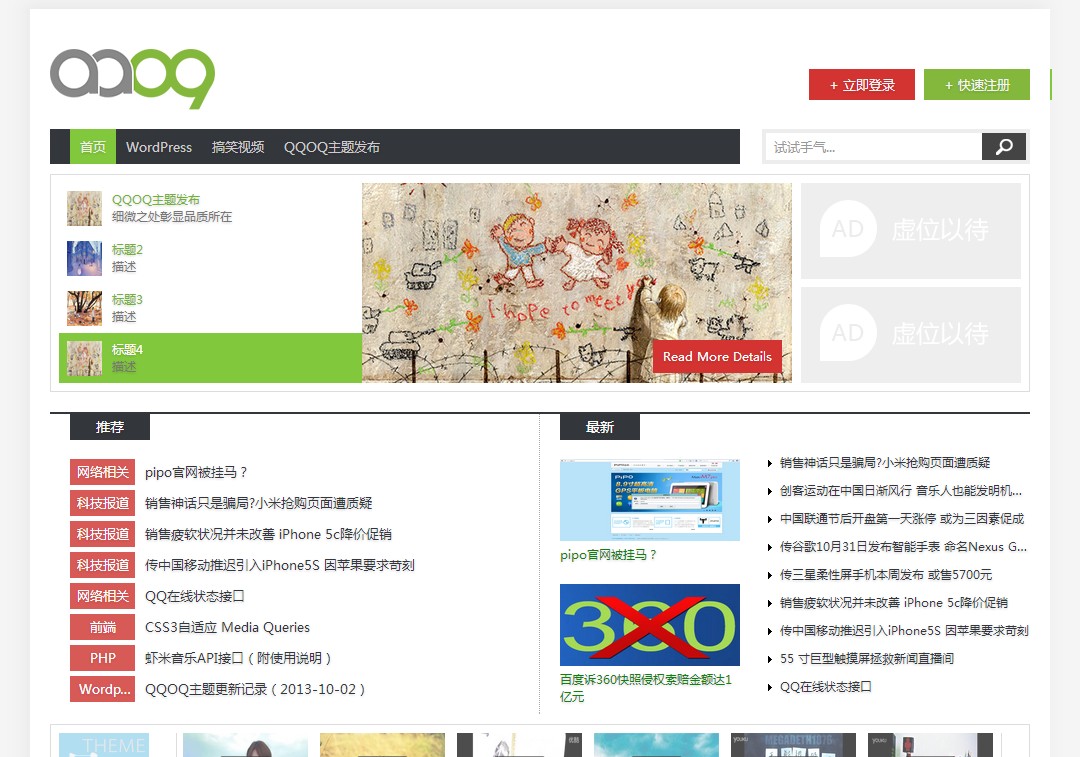Click the THEME thumbnail in bottom strip
The width and height of the screenshot is (1080, 757).
(104, 745)
